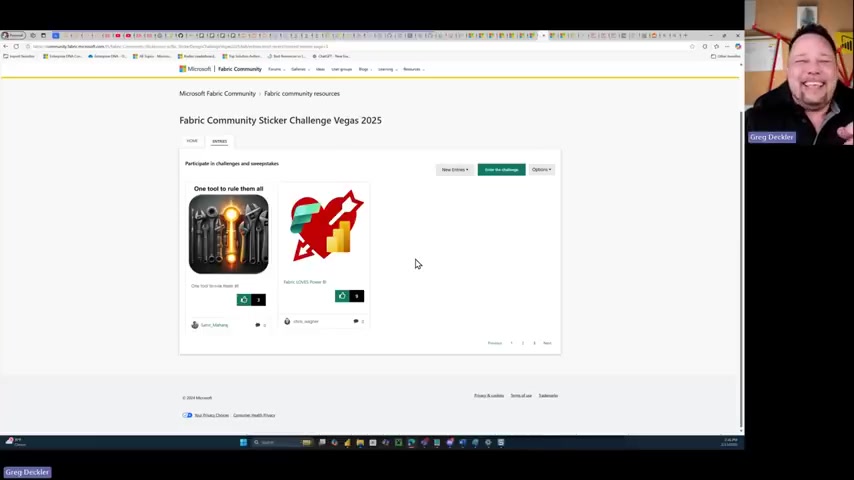Open Samir_Maharaj's username link
Viewport: 854px width, 480px height.
(214, 325)
